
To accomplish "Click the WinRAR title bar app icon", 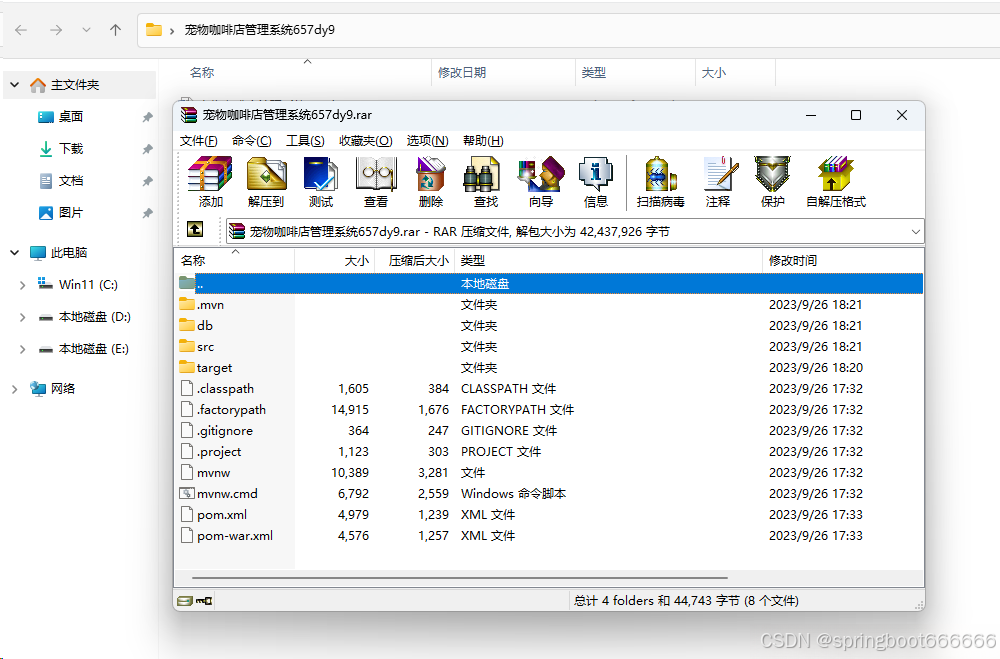I will click(189, 115).
